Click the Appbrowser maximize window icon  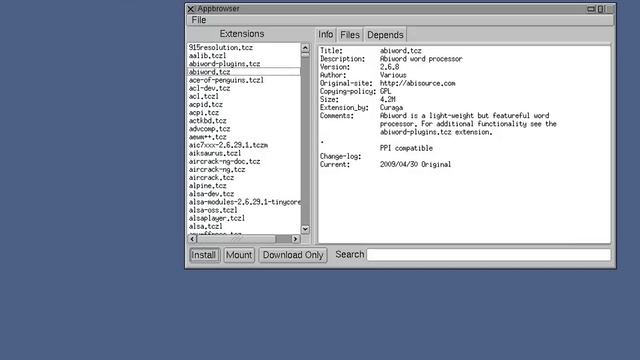[600, 9]
